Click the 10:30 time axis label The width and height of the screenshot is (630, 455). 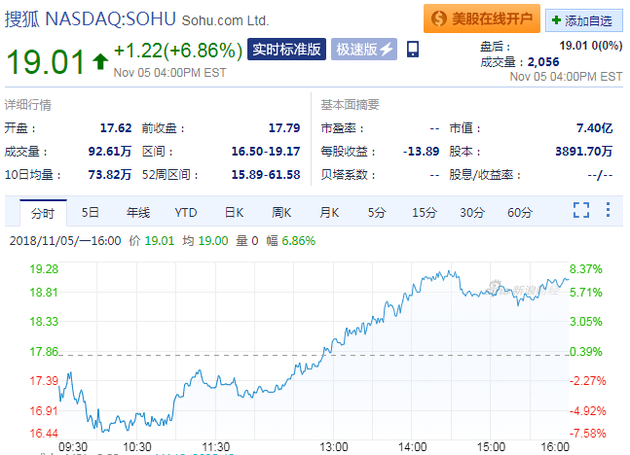[137, 447]
